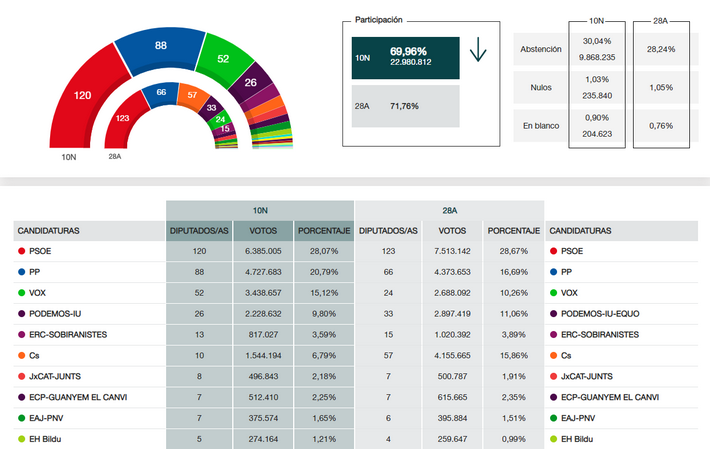Click ERC 28A votes 1.020.392
Image resolution: width=710 pixels, height=449 pixels.
coord(452,334)
